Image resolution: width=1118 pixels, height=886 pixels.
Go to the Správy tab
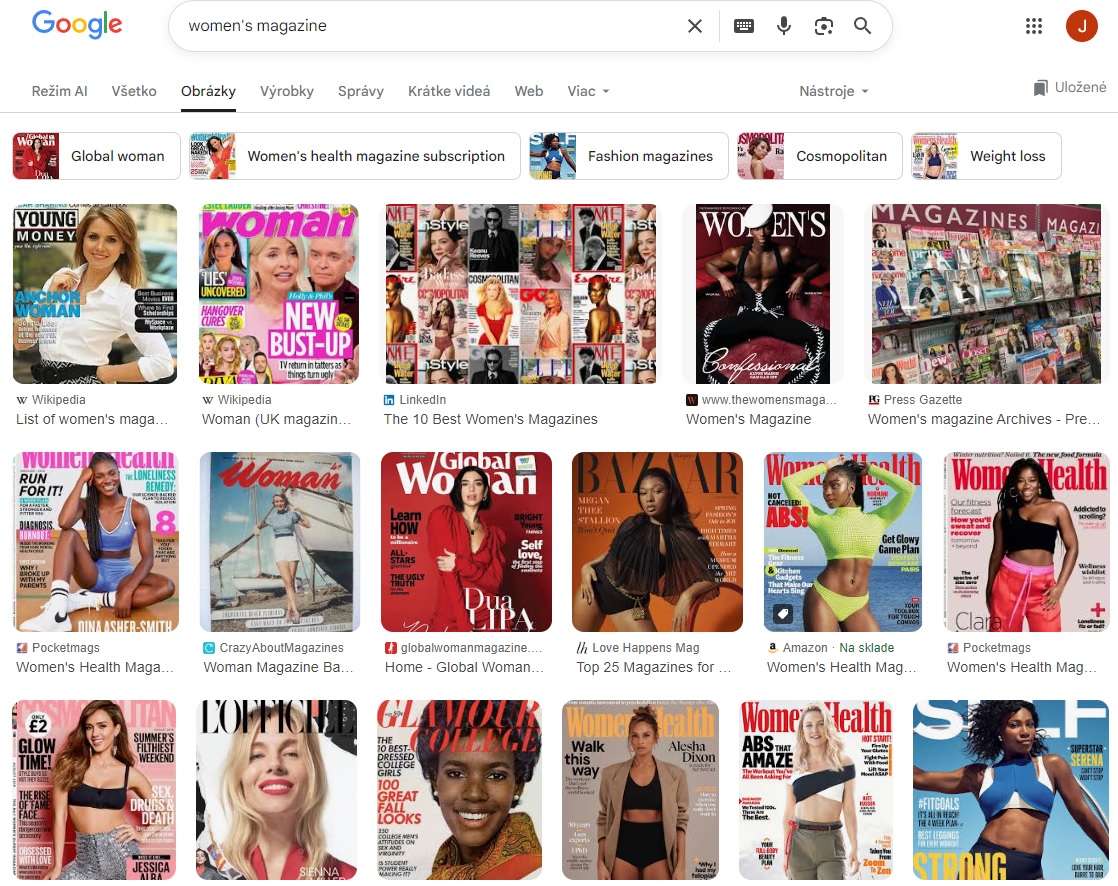(361, 91)
